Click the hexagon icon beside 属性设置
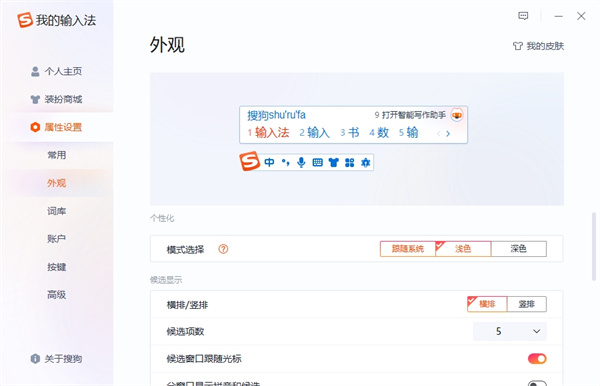Image resolution: width=600 pixels, height=386 pixels. tap(35, 127)
